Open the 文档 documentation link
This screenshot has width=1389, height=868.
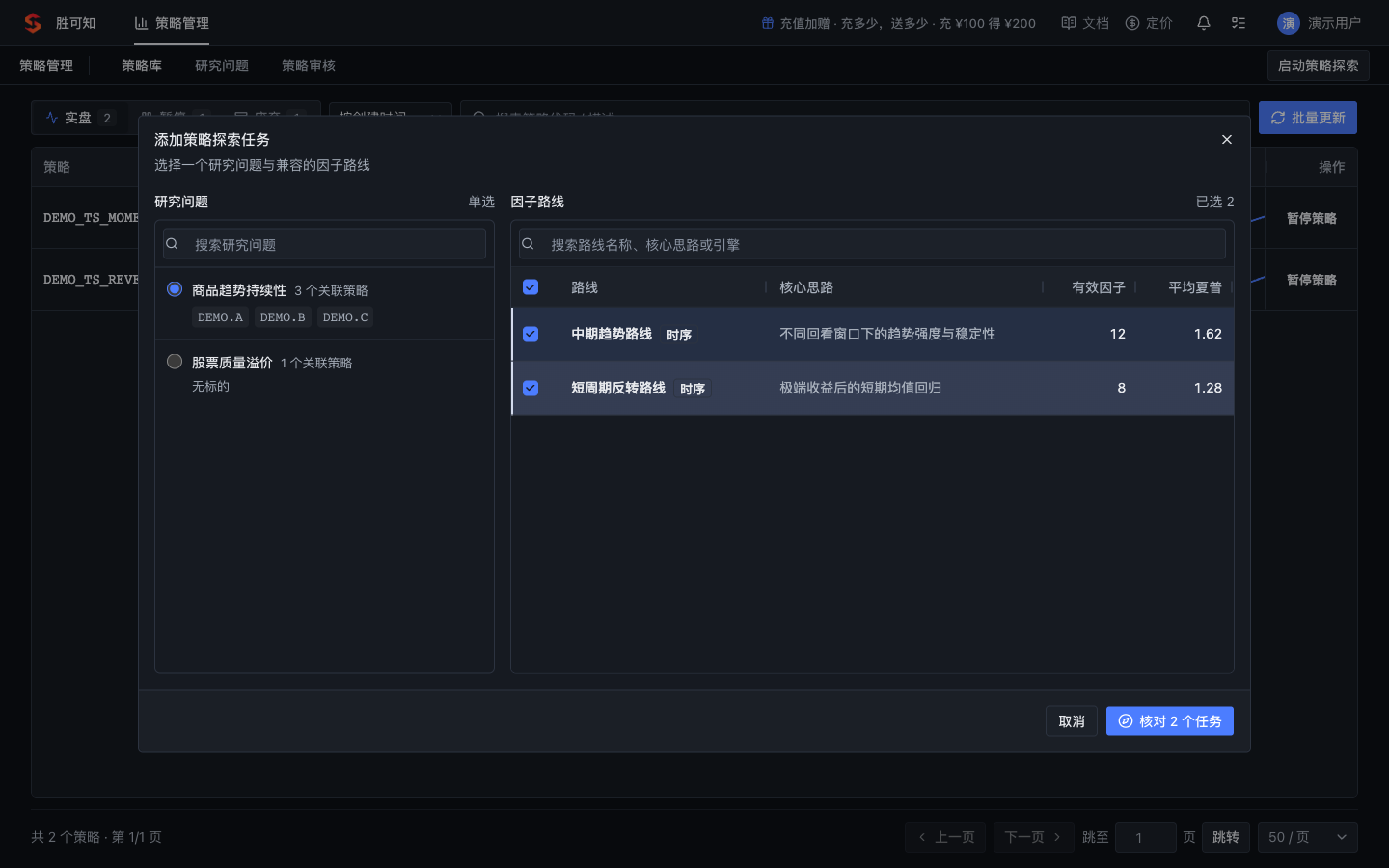point(1085,23)
